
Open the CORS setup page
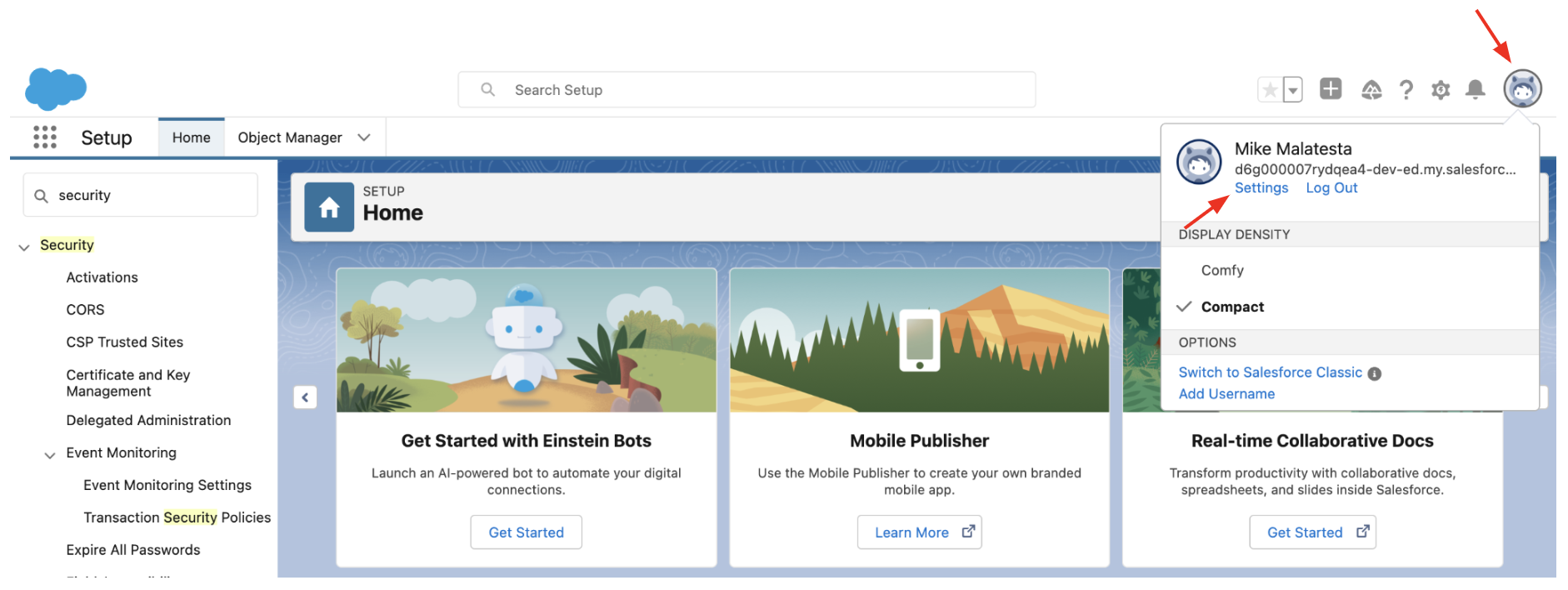click(86, 310)
